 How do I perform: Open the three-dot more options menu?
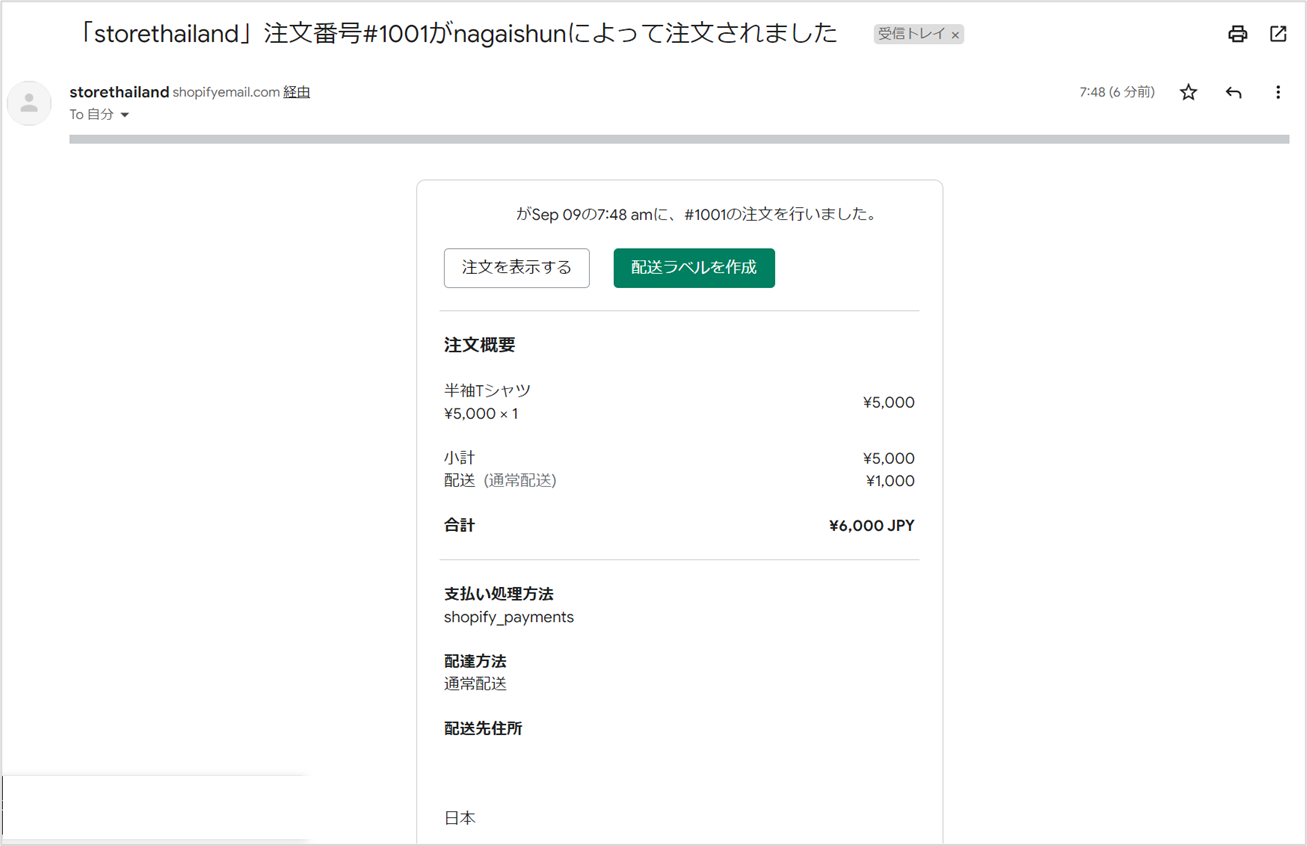click(1278, 92)
